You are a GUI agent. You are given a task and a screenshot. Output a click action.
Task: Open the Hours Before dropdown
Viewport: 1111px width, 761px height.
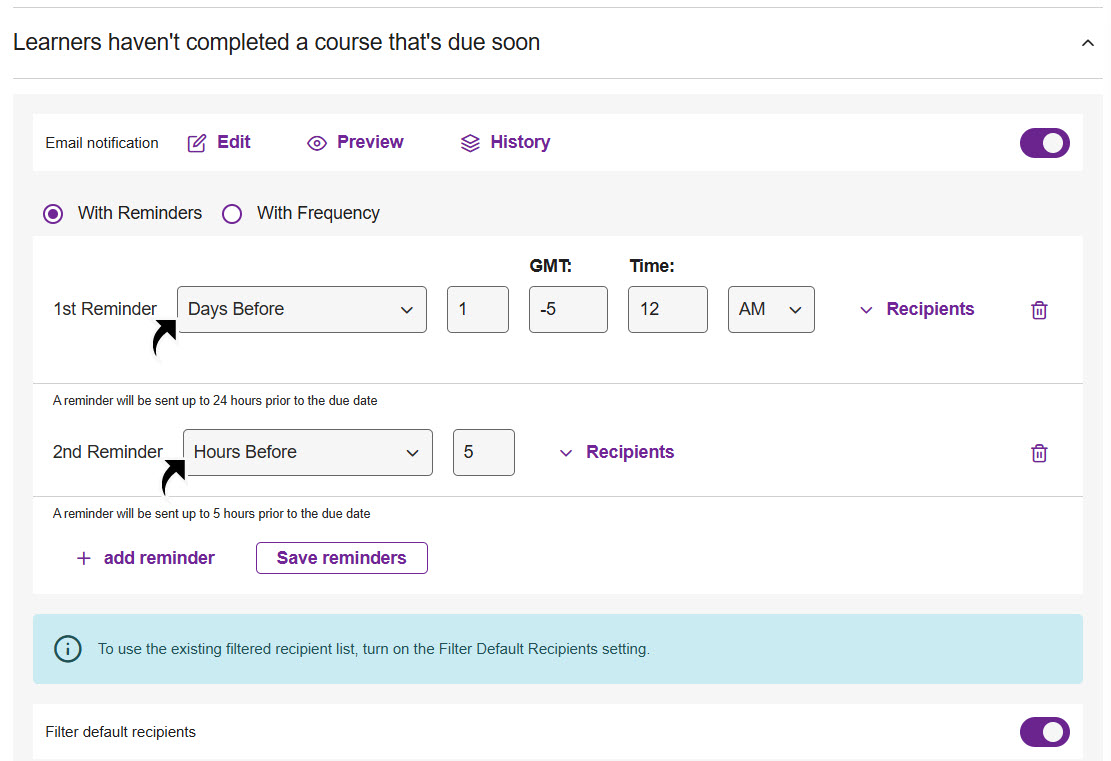pyautogui.click(x=307, y=452)
